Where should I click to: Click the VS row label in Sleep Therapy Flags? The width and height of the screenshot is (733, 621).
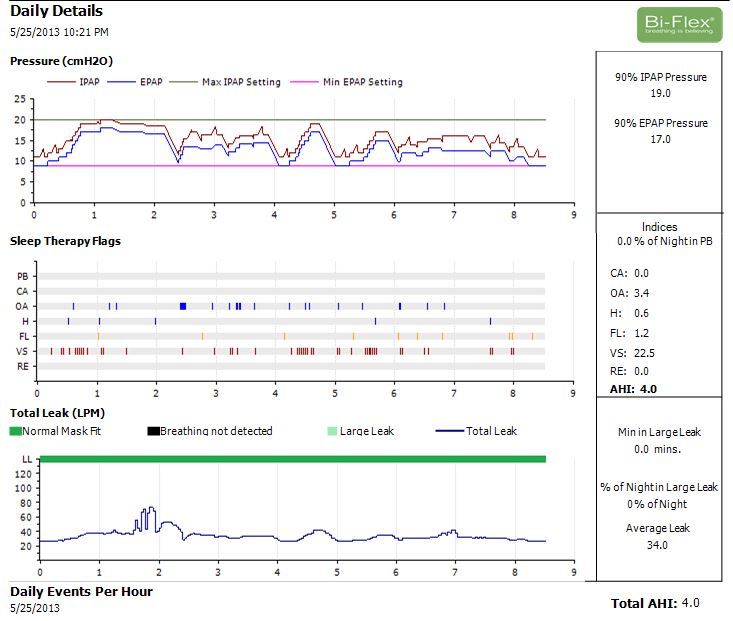point(22,352)
